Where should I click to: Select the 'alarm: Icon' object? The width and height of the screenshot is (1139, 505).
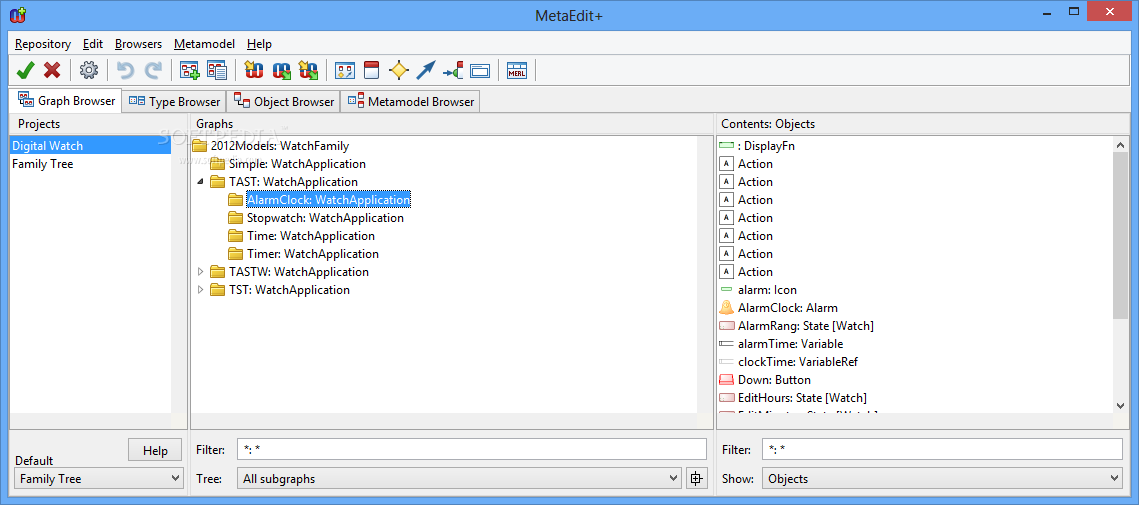[x=767, y=290]
